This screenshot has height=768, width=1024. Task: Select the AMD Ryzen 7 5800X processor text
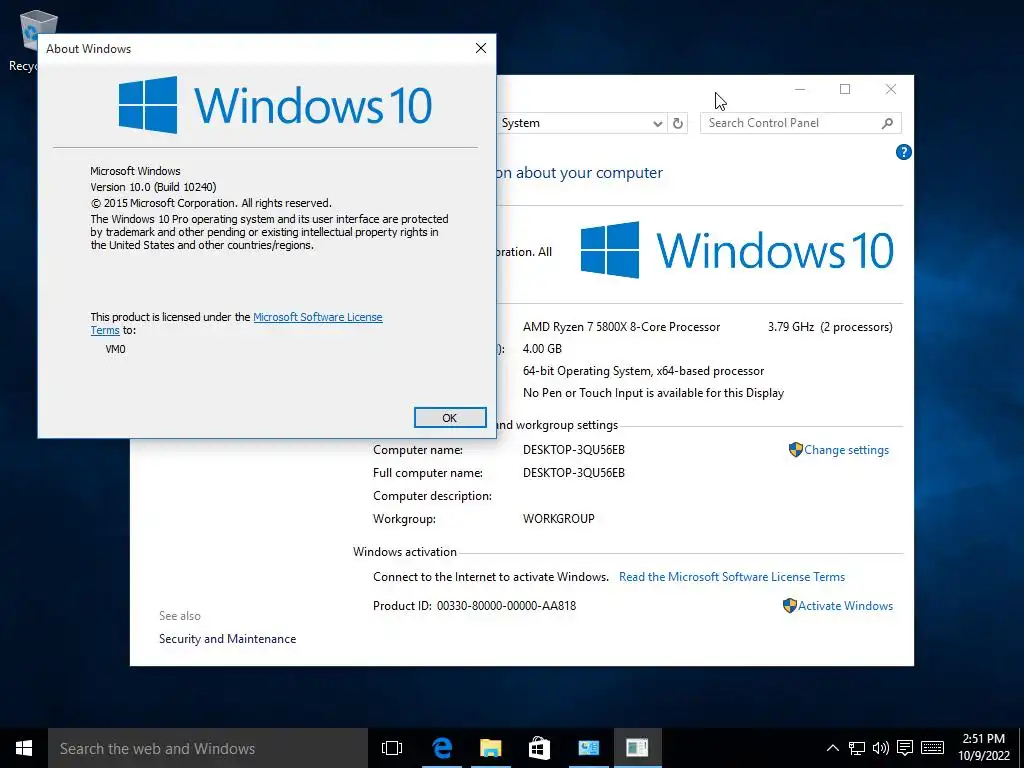[x=621, y=327]
